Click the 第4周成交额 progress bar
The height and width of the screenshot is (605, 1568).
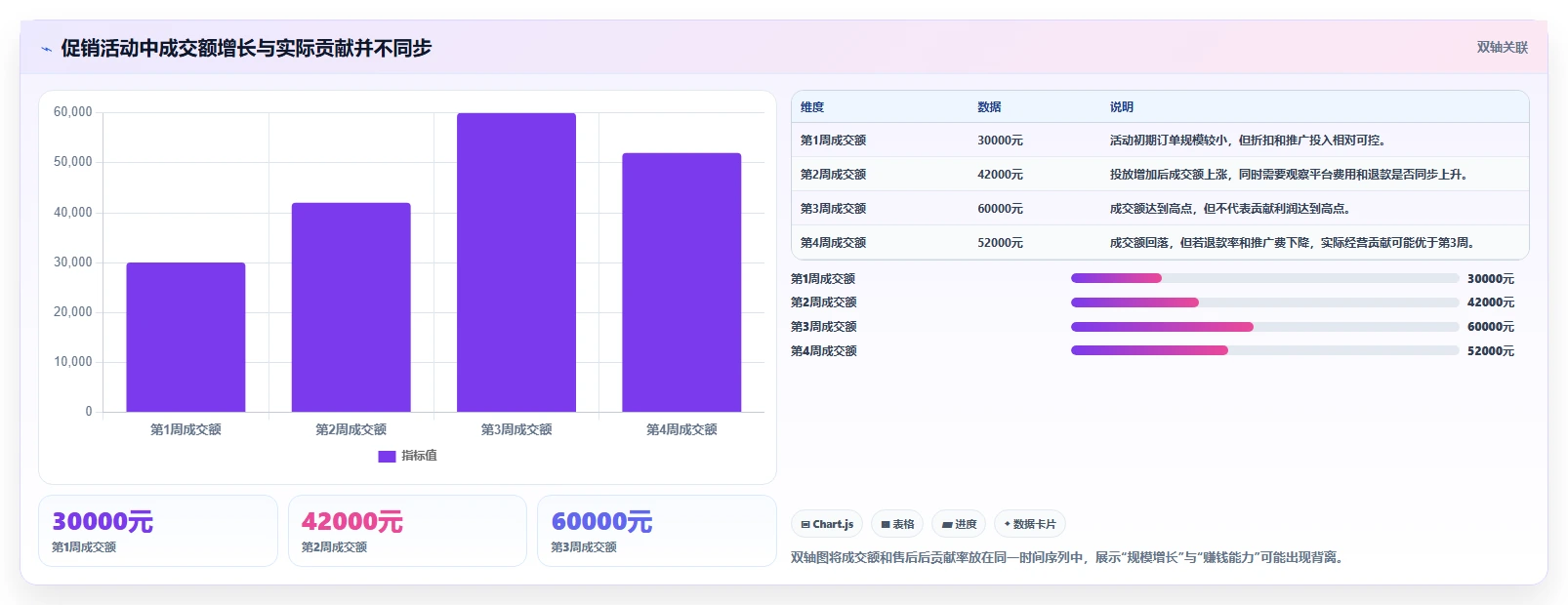[1264, 350]
